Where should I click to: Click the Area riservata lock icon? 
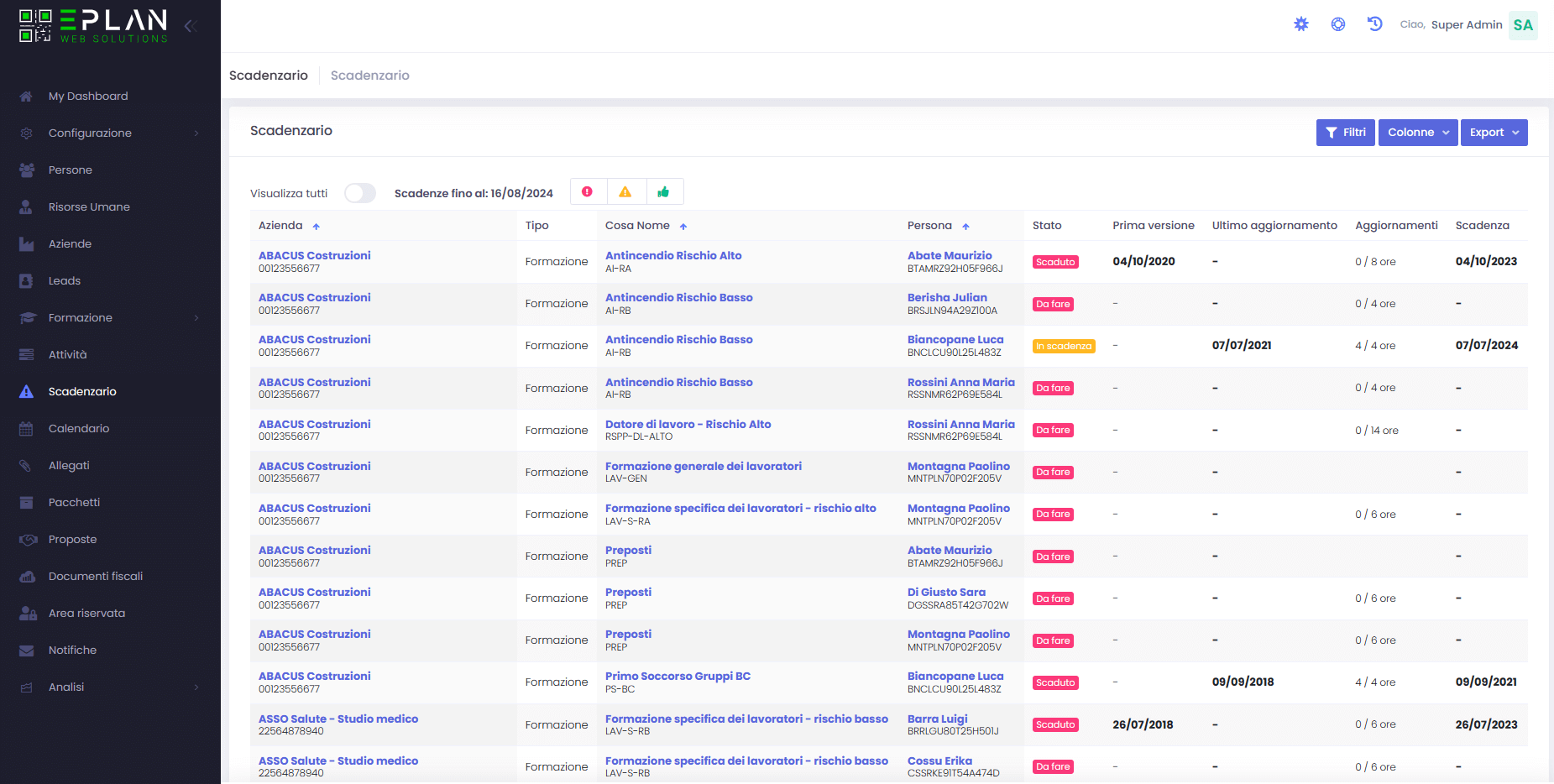click(28, 614)
